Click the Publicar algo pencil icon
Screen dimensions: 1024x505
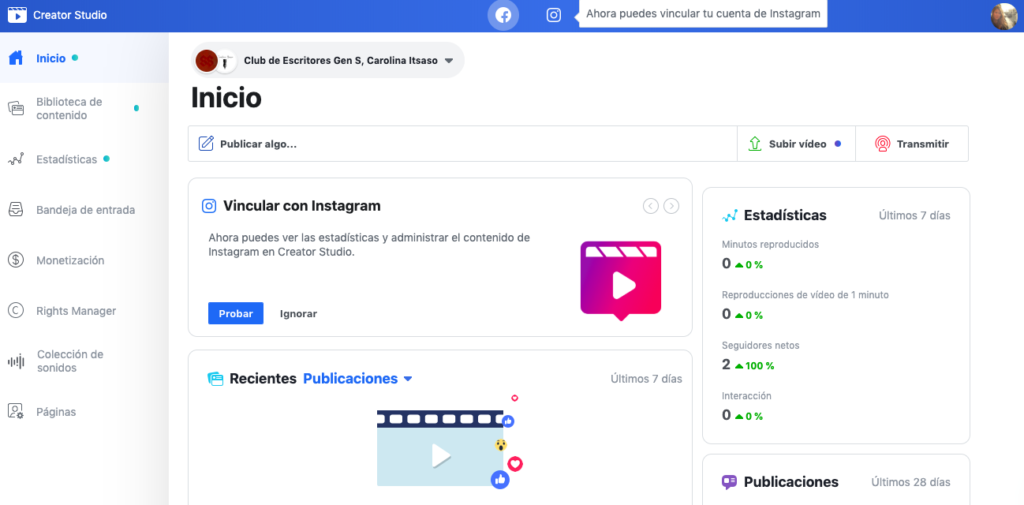point(206,144)
